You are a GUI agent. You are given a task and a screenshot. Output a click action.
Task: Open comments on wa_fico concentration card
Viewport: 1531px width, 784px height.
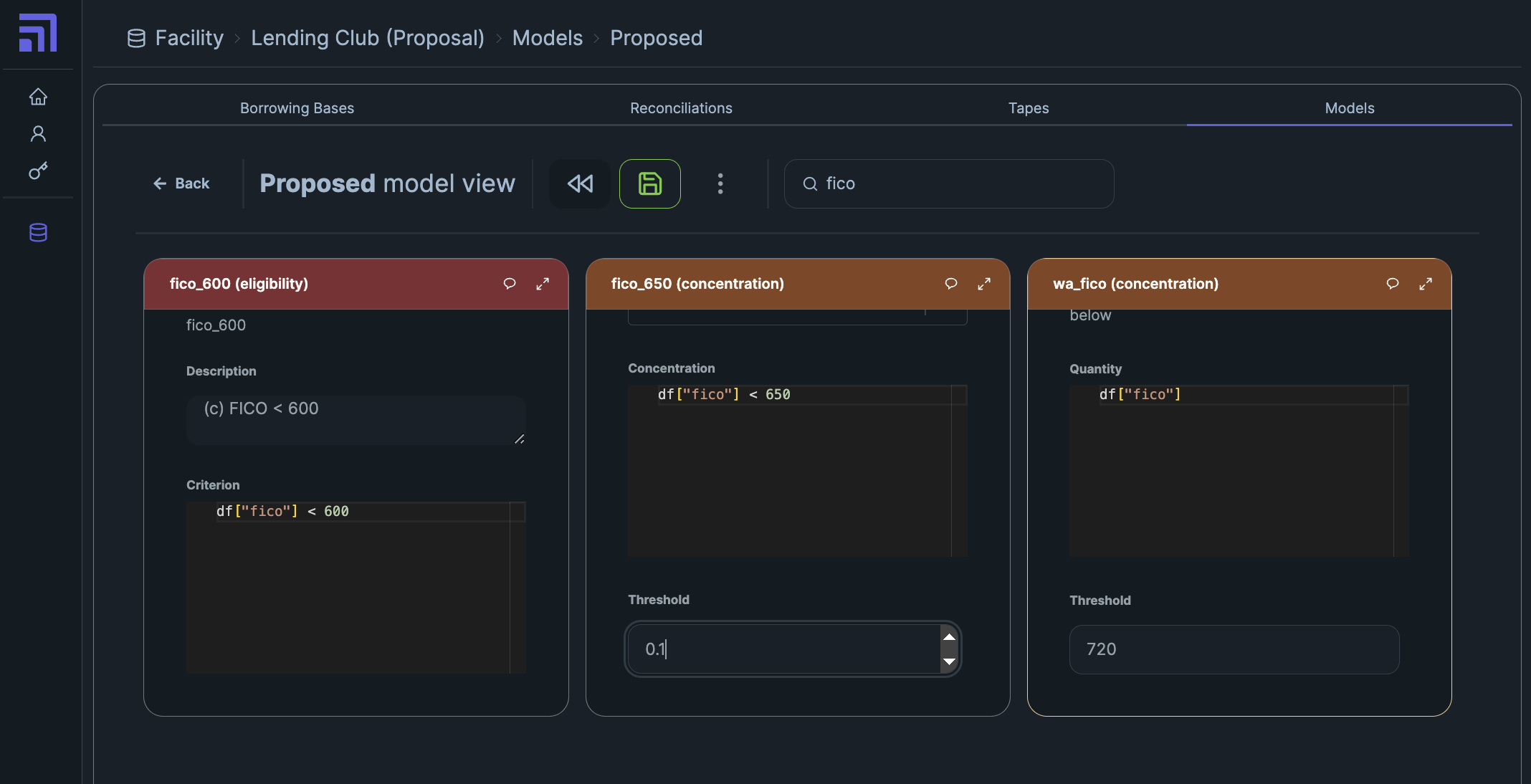(1393, 284)
